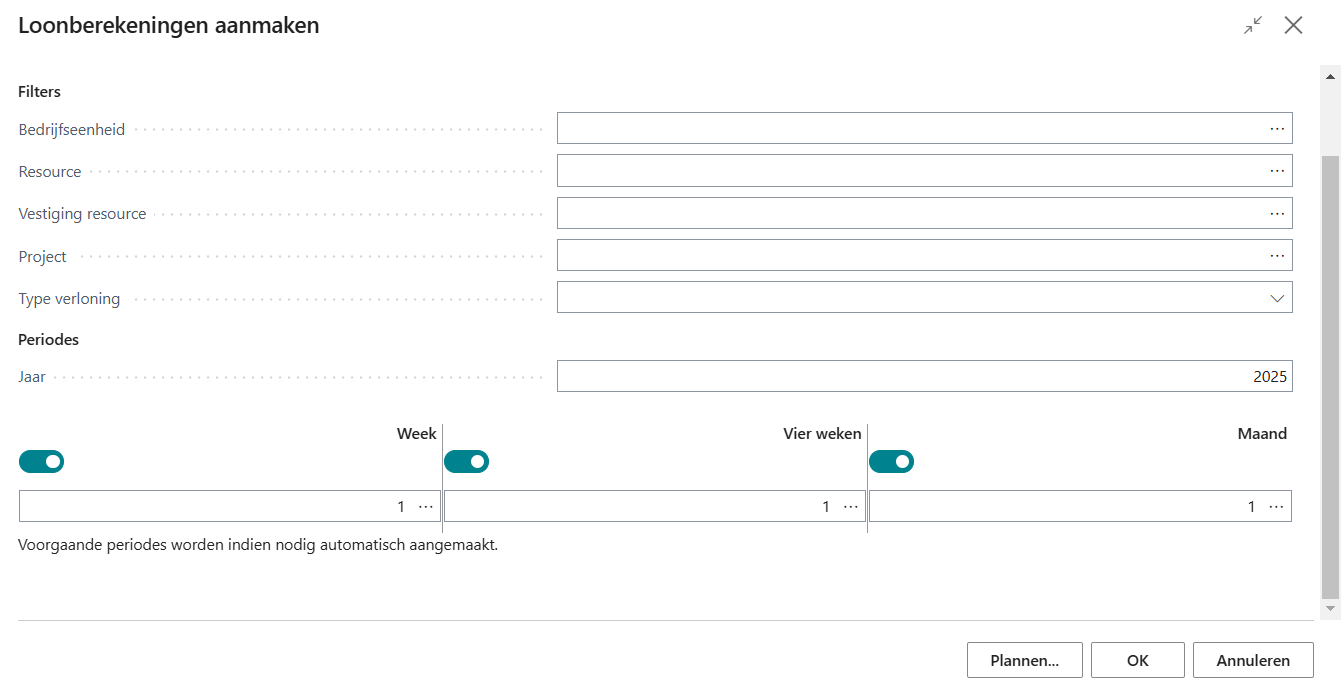
Task: Collapse the dialog with the shrink arrows icon
Action: [1253, 26]
